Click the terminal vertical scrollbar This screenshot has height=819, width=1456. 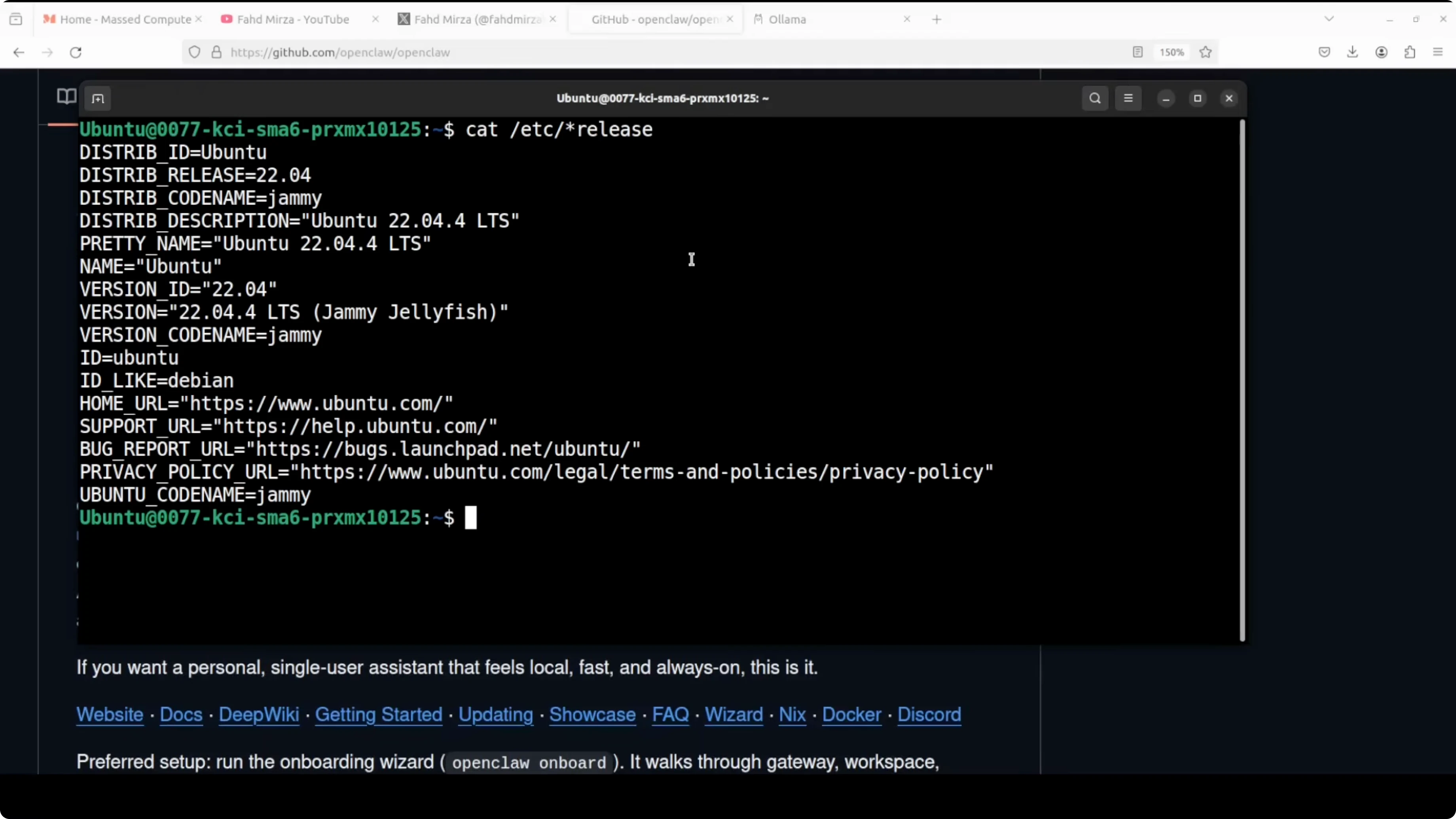1242,379
